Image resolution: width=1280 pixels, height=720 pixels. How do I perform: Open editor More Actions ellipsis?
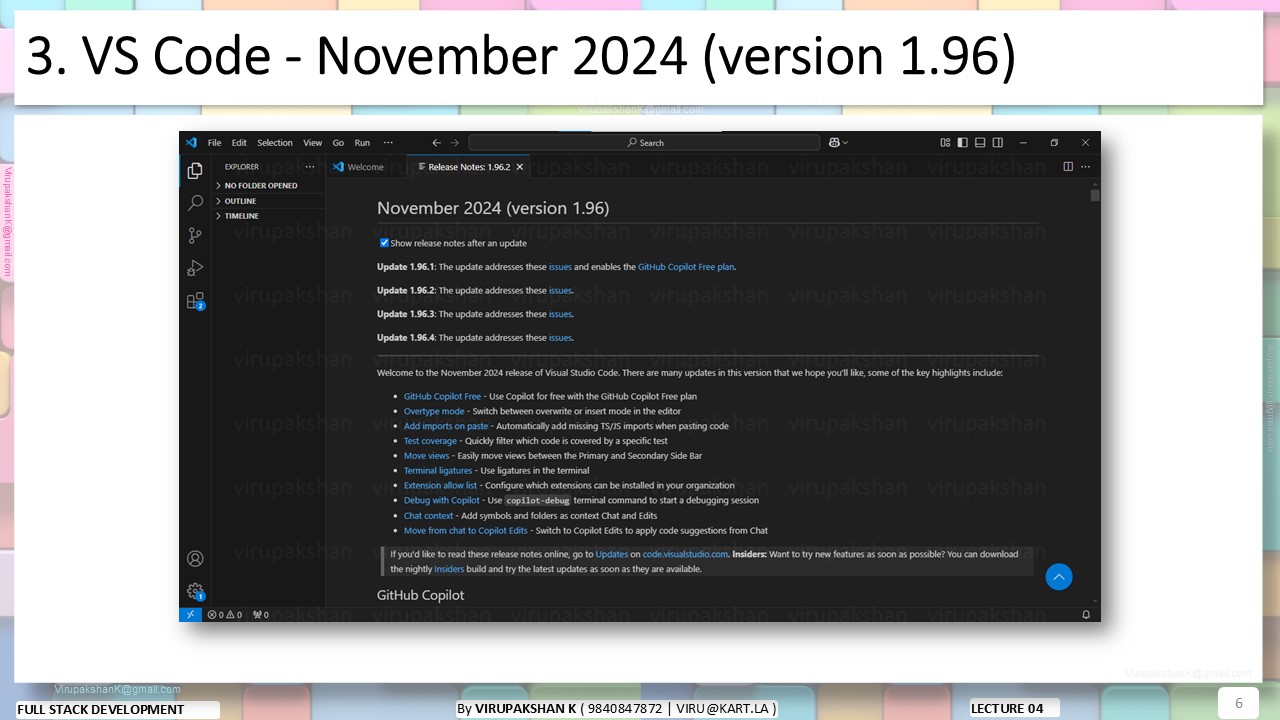pos(1085,167)
